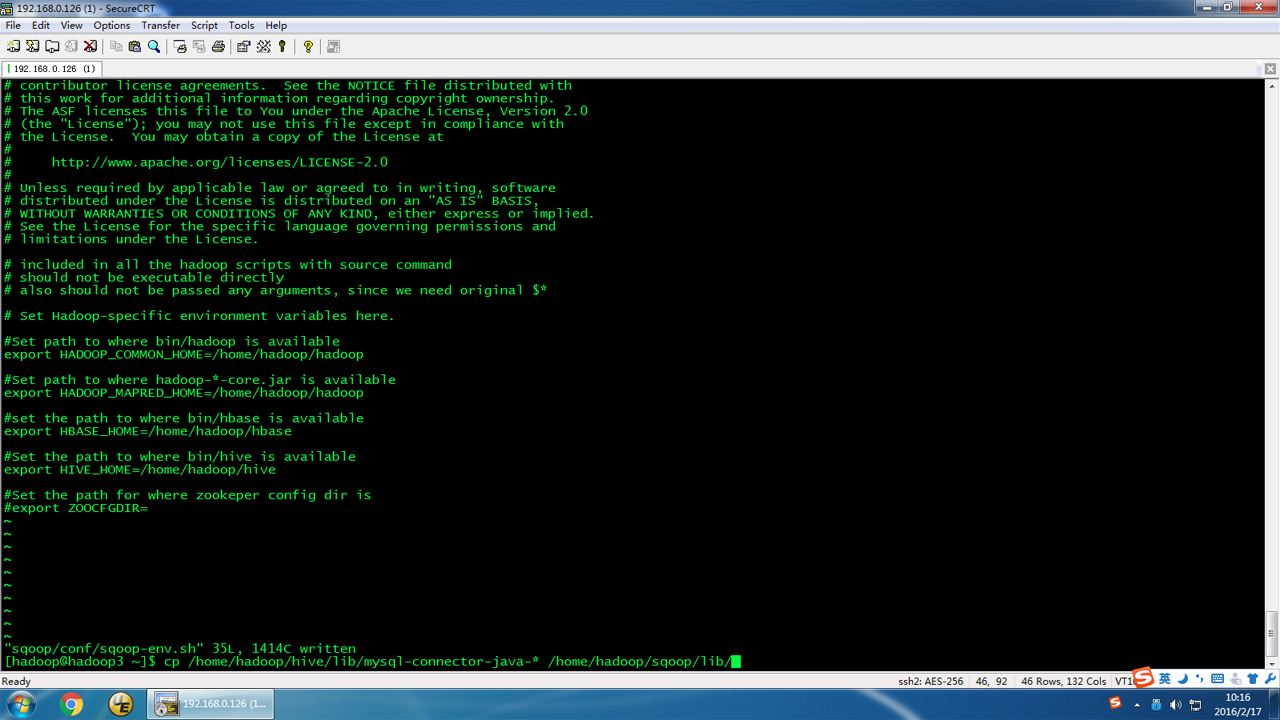Open Sogou wrench settings icon
This screenshot has width=1280, height=720.
(x=1270, y=678)
